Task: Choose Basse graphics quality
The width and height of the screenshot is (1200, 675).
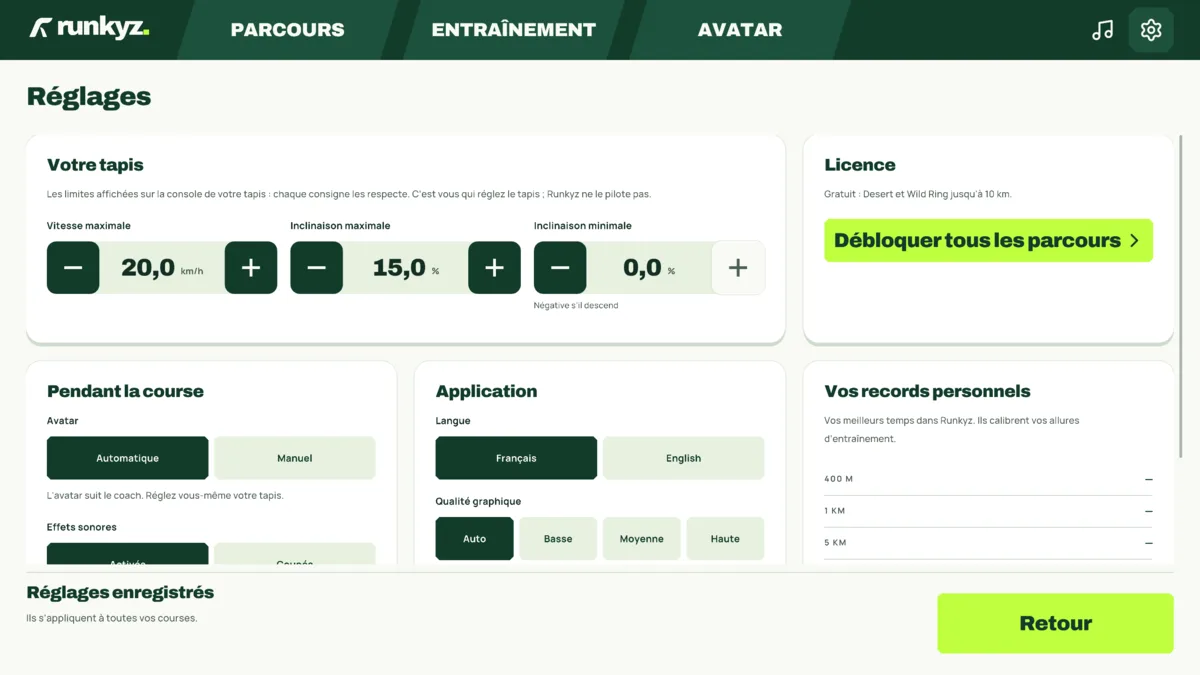Action: point(558,539)
